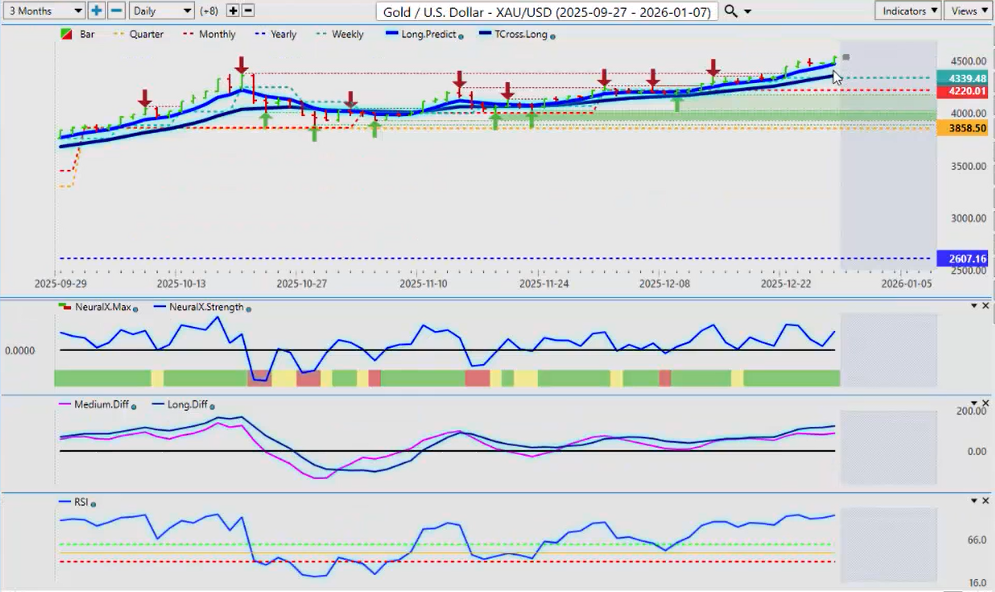Click the blue minus zoom-out button
Viewport: 995px width, 592px height.
[116, 10]
